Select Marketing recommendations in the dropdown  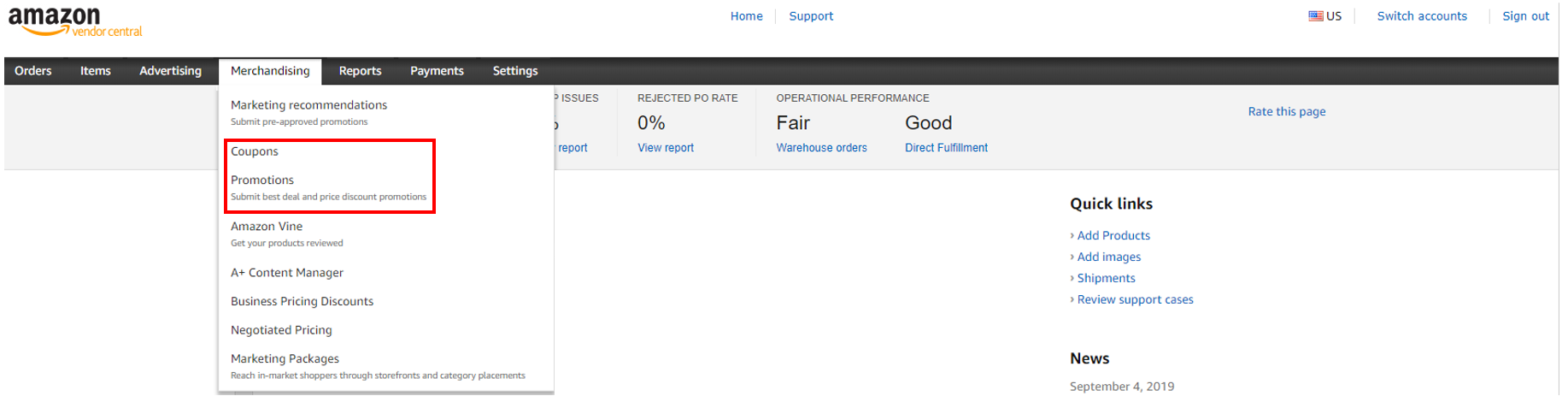308,105
